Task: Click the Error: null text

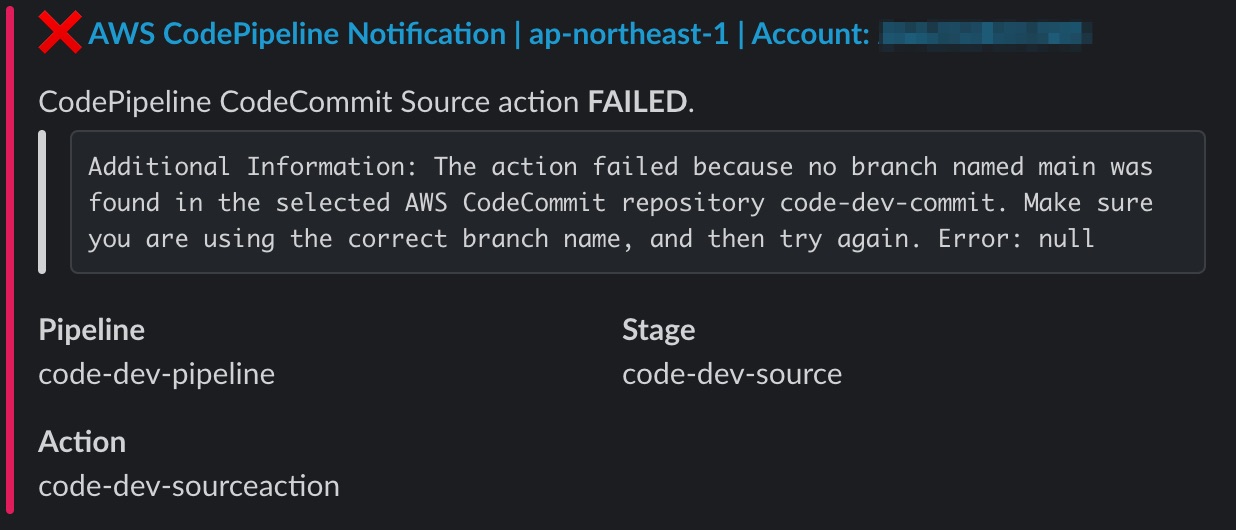Action: coord(1016,239)
